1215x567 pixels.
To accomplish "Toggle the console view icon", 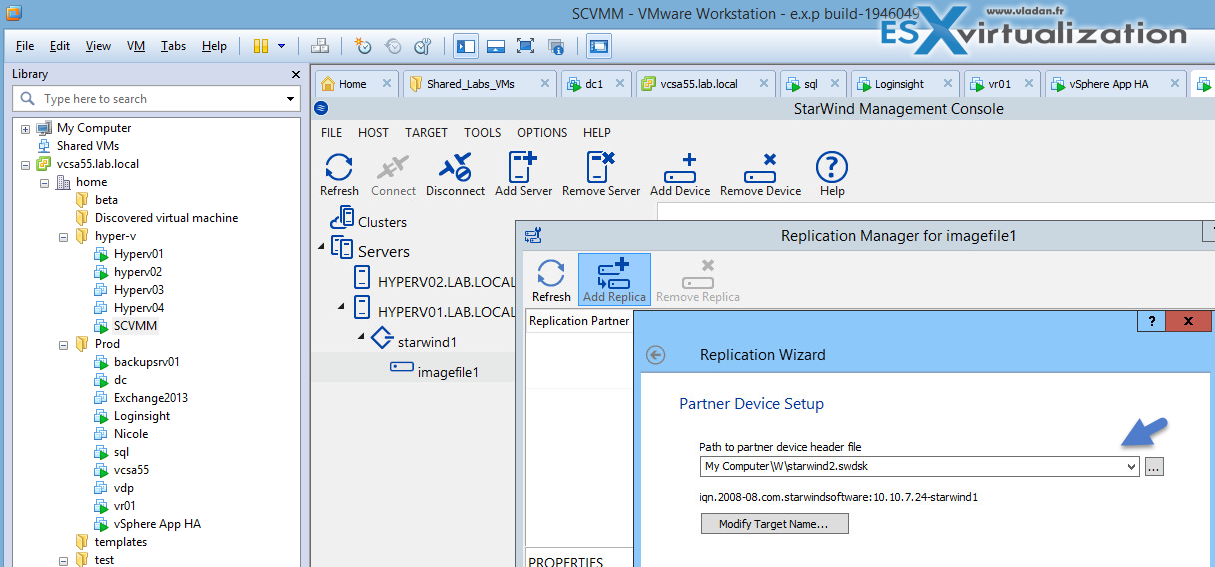I will (x=599, y=46).
